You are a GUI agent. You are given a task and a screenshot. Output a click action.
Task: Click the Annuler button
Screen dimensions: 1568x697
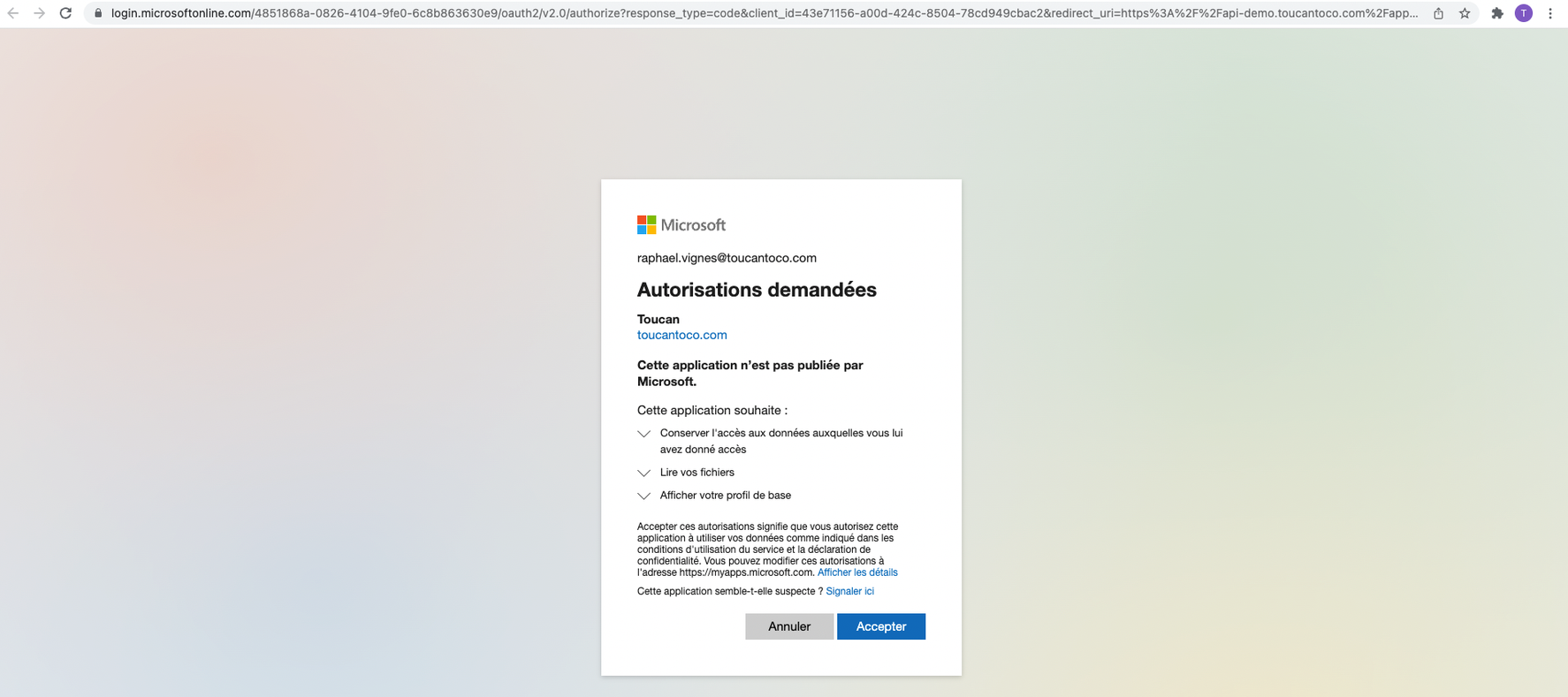[x=789, y=626]
